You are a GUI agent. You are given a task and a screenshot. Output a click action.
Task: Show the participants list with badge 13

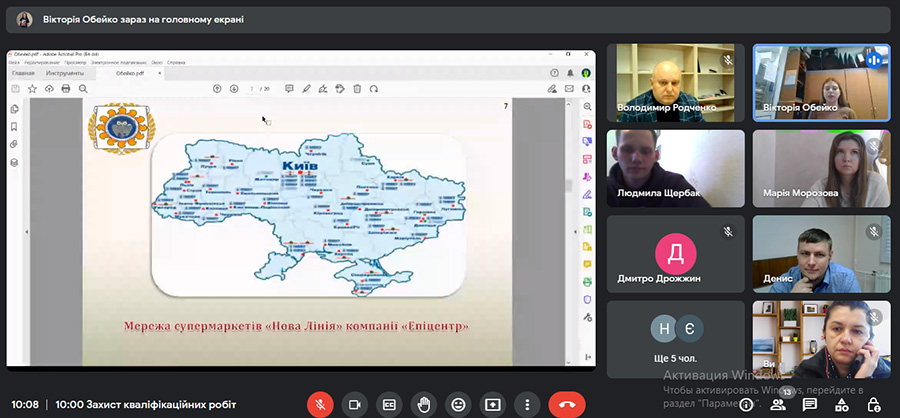coord(778,404)
